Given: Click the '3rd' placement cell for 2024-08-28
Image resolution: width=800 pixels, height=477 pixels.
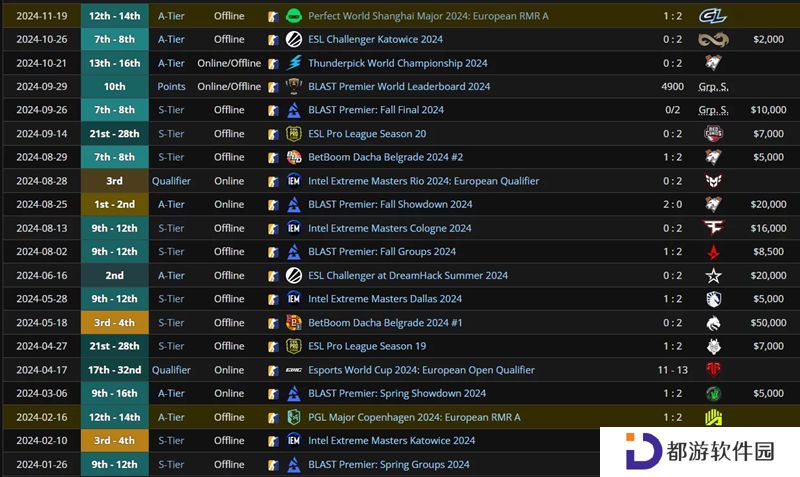Looking at the screenshot, I should (114, 181).
